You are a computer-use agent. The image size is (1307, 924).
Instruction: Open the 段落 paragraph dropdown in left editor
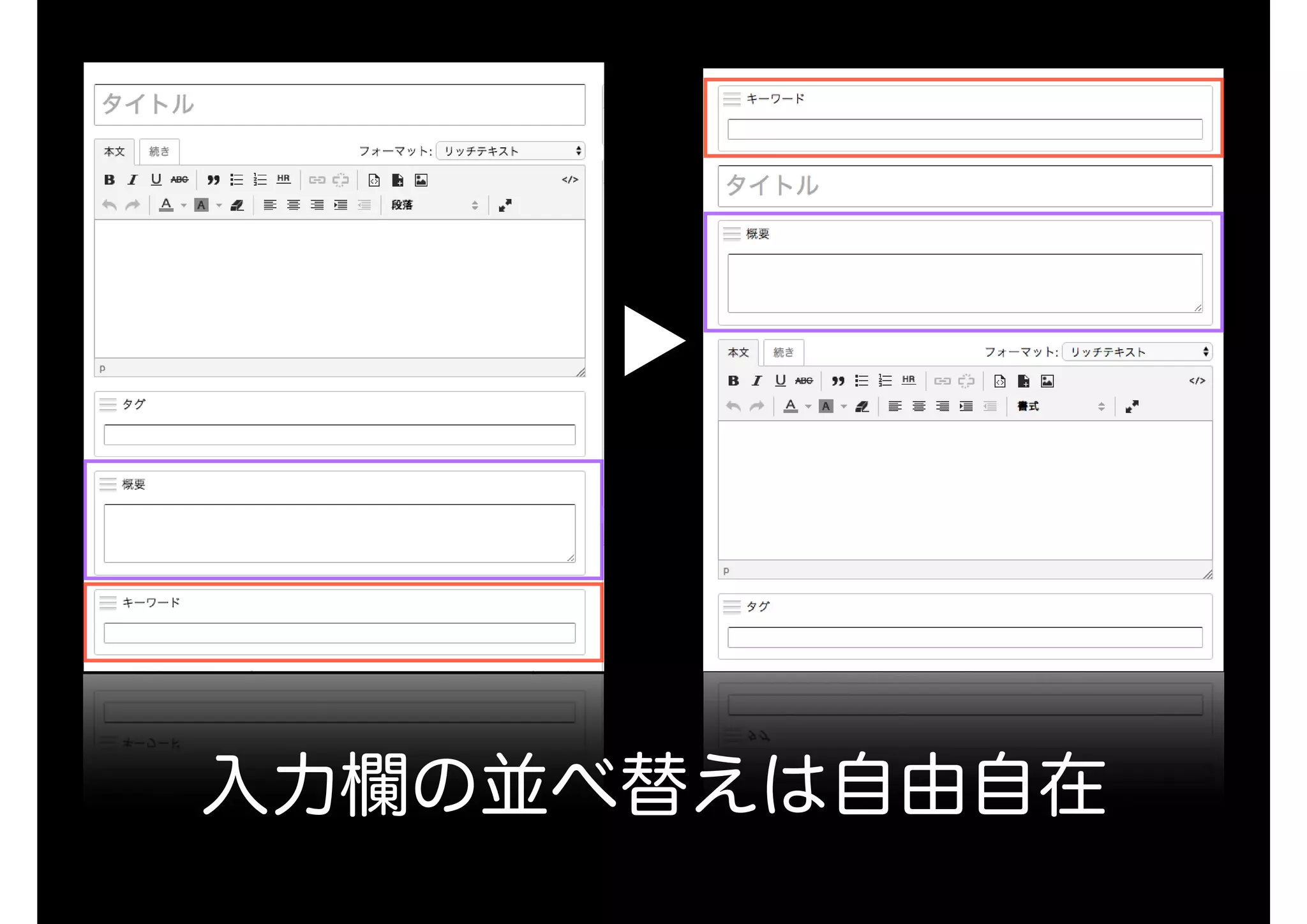coord(434,205)
